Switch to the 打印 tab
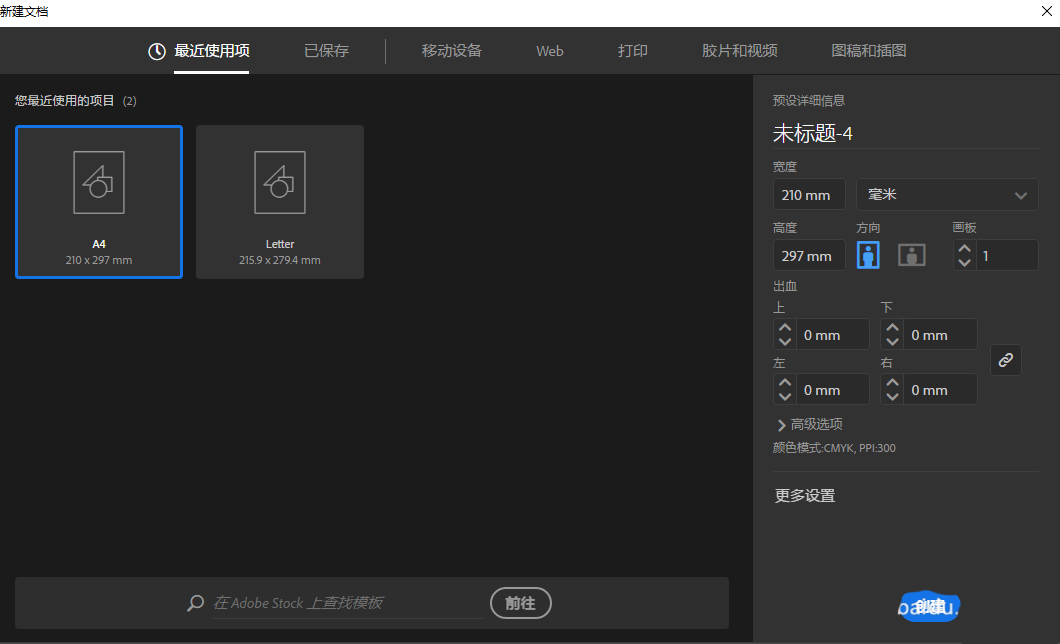 (x=633, y=51)
